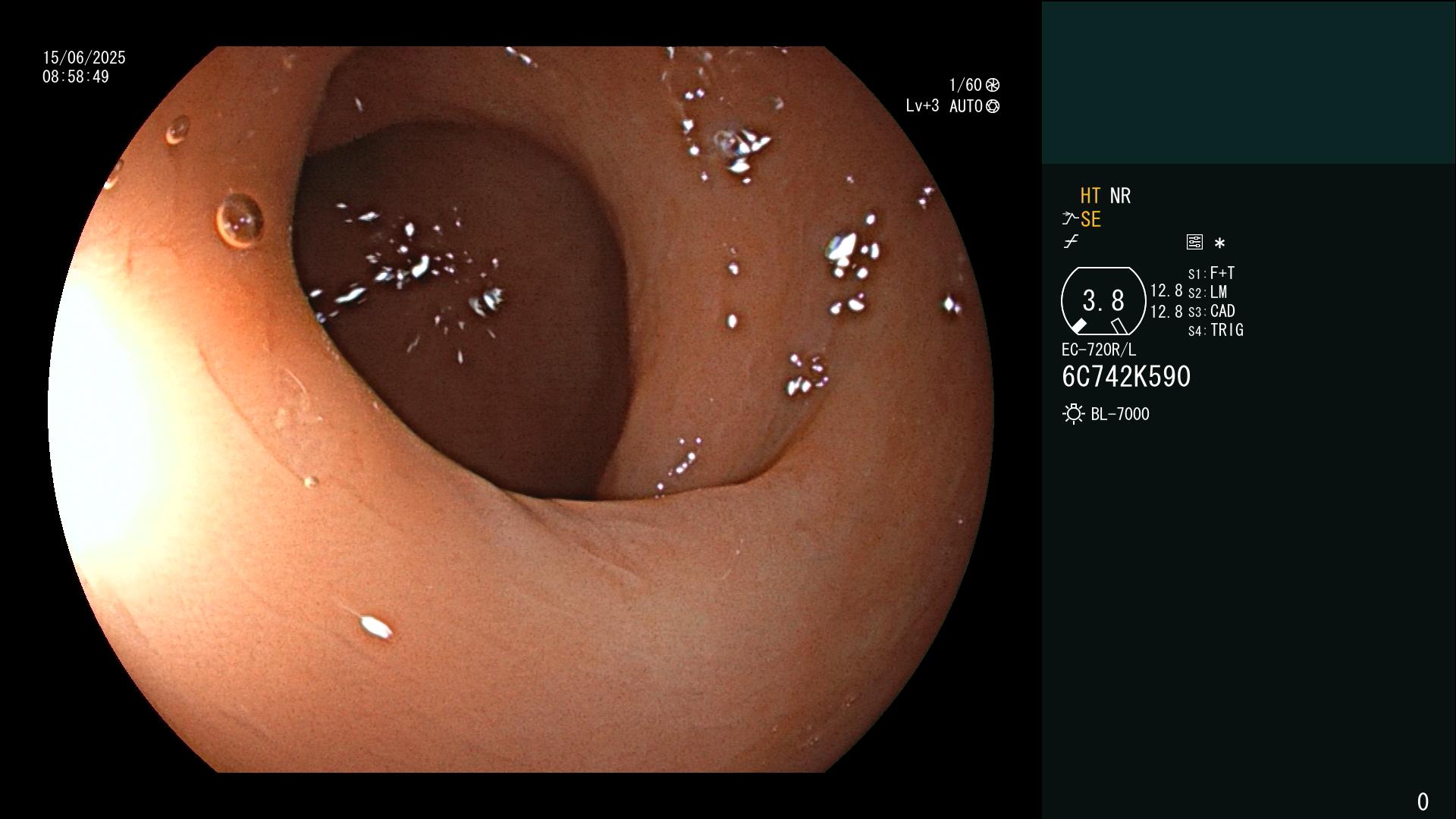
Task: Click the structure emphasis waveform icon beside SE
Action: 1070,219
